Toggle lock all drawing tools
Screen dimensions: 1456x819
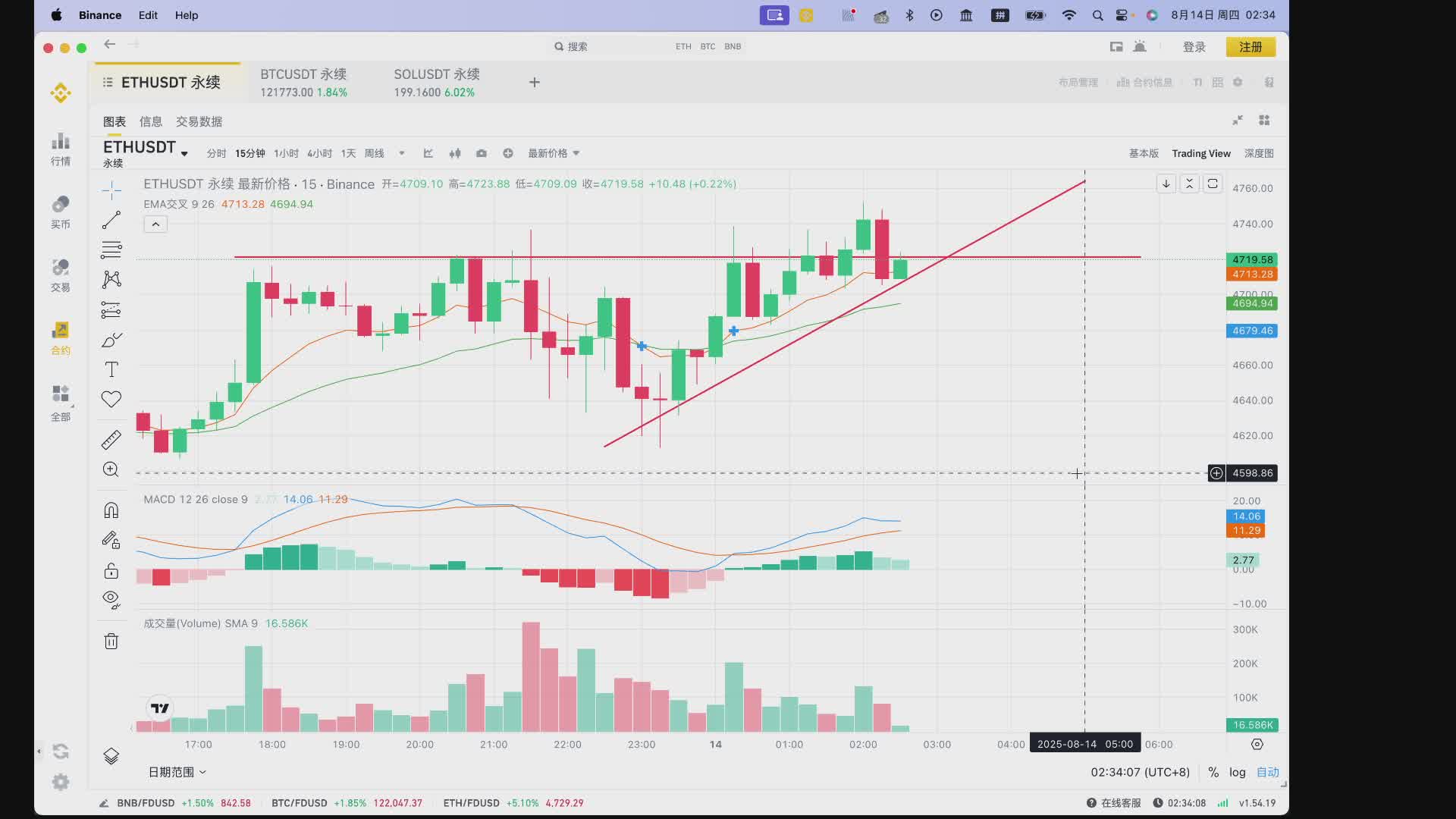tap(111, 570)
